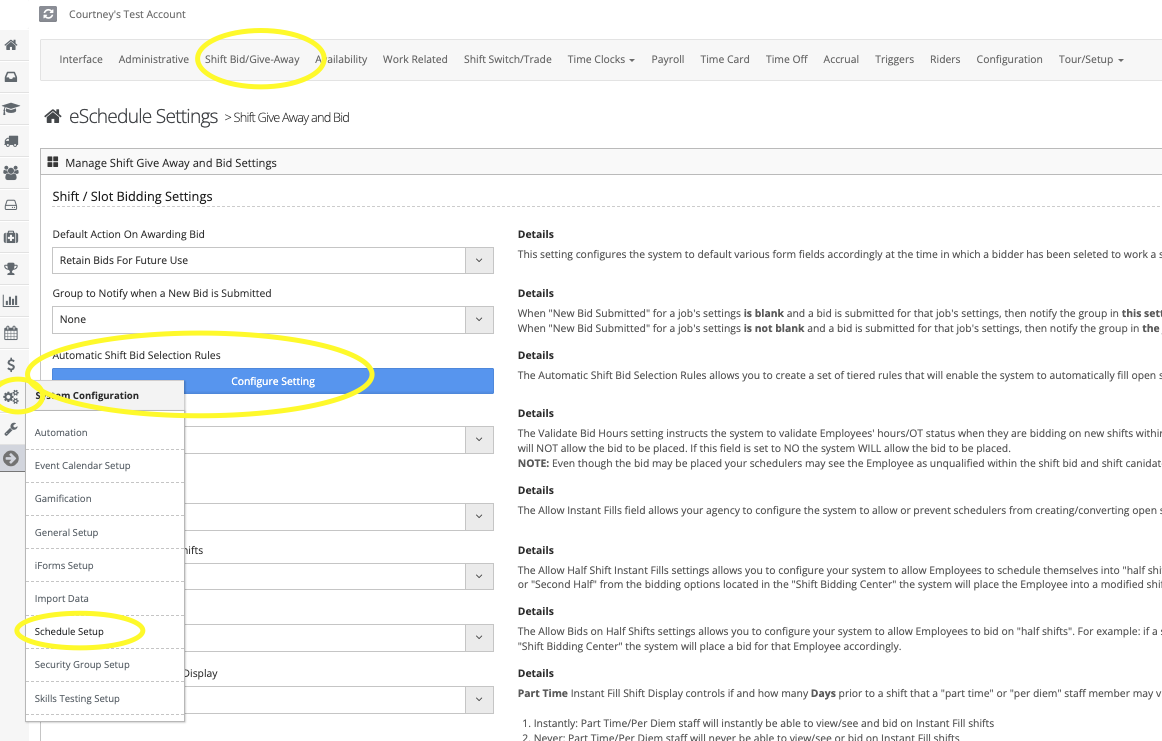Open the inbox tray icon in the sidebar
Image resolution: width=1162 pixels, height=741 pixels.
11,77
